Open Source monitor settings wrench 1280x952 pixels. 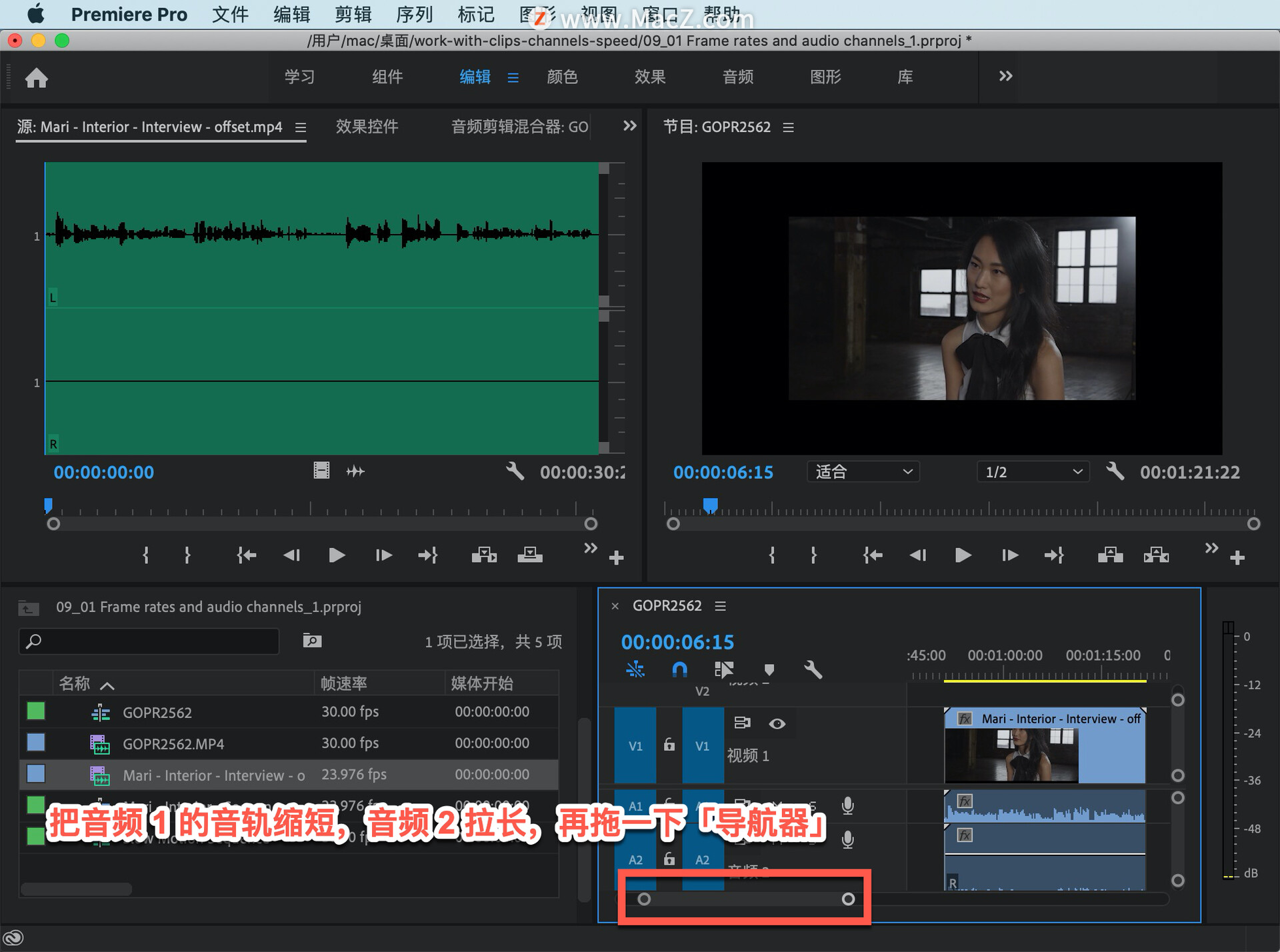[x=514, y=471]
